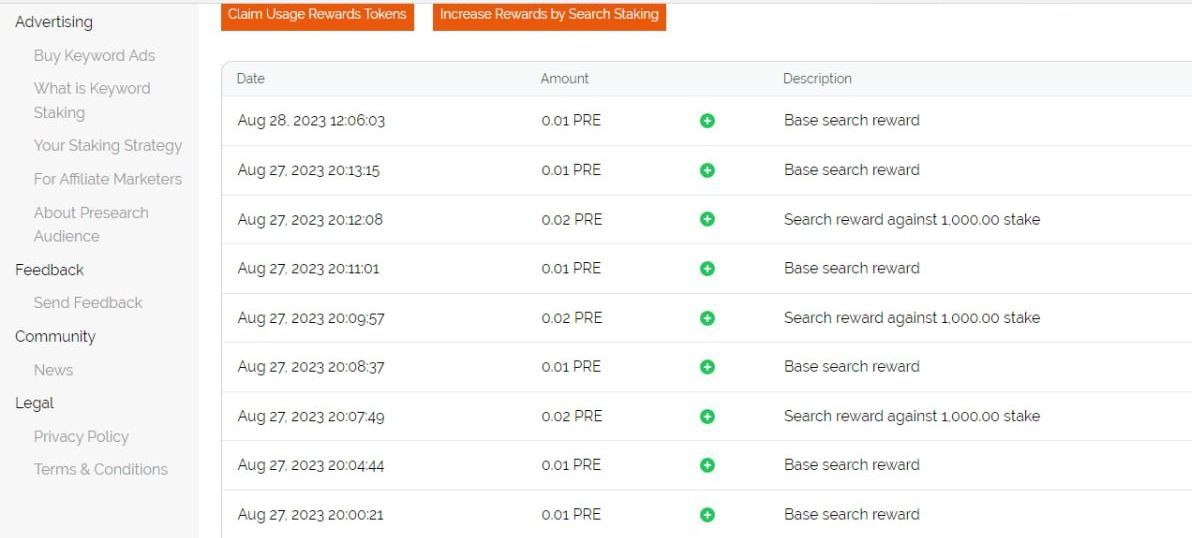The height and width of the screenshot is (538, 1192).
Task: Open the Privacy Policy link
Action: pyautogui.click(x=81, y=437)
